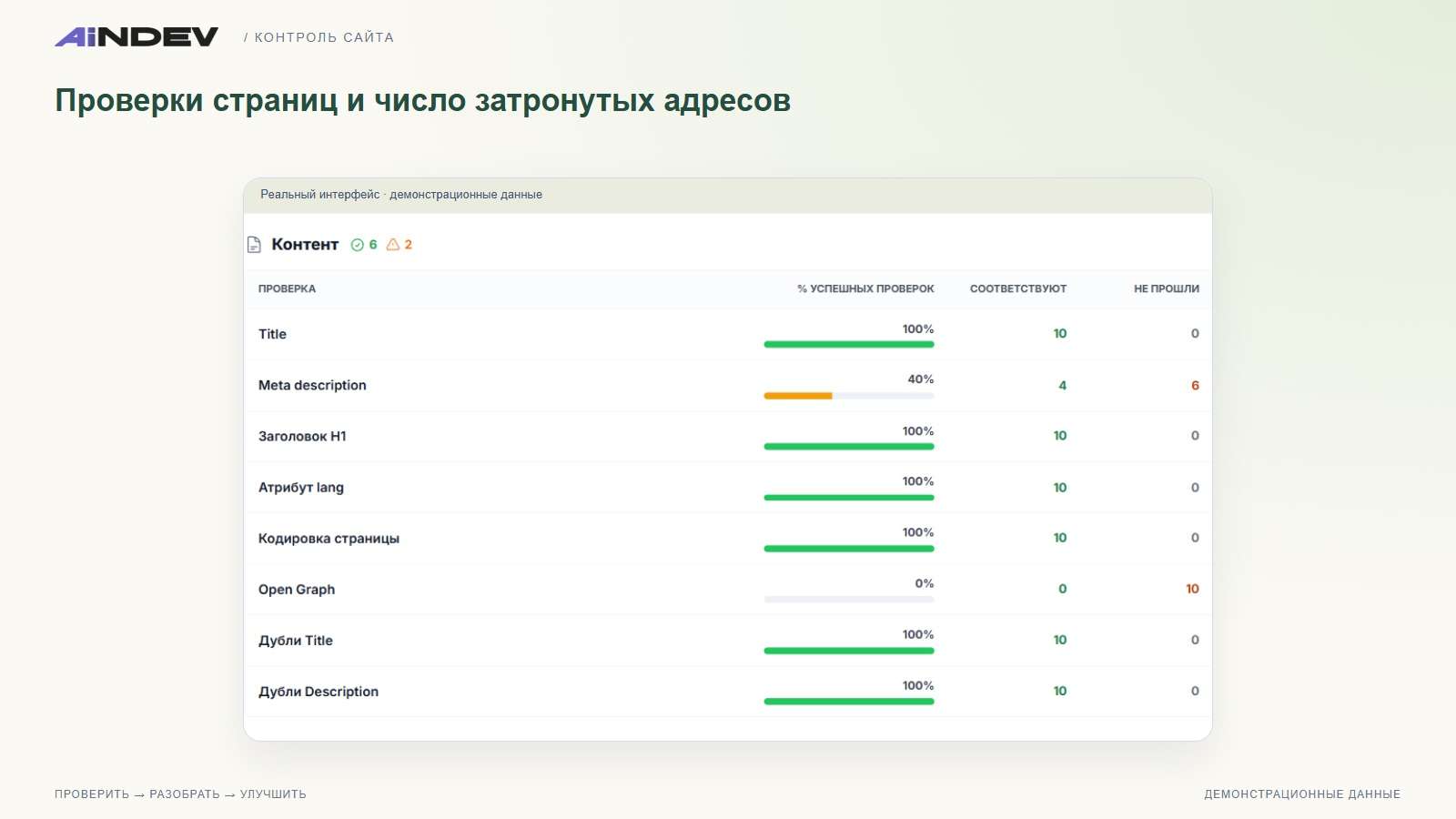This screenshot has width=1456, height=819.
Task: Click the slide title Проверки страниц
Action: (423, 100)
